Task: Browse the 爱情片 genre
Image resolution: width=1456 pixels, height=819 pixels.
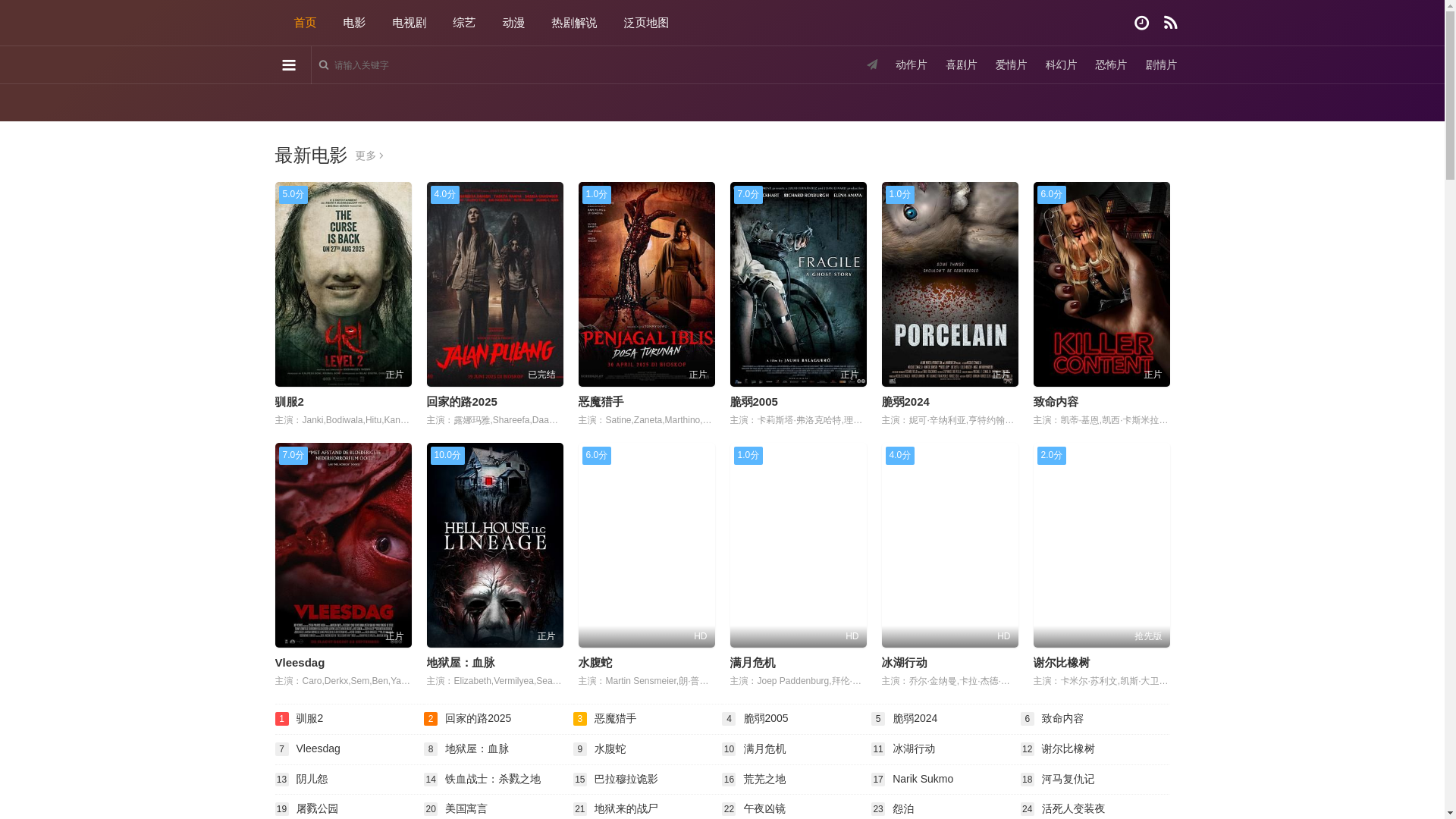Action: [x=1012, y=65]
